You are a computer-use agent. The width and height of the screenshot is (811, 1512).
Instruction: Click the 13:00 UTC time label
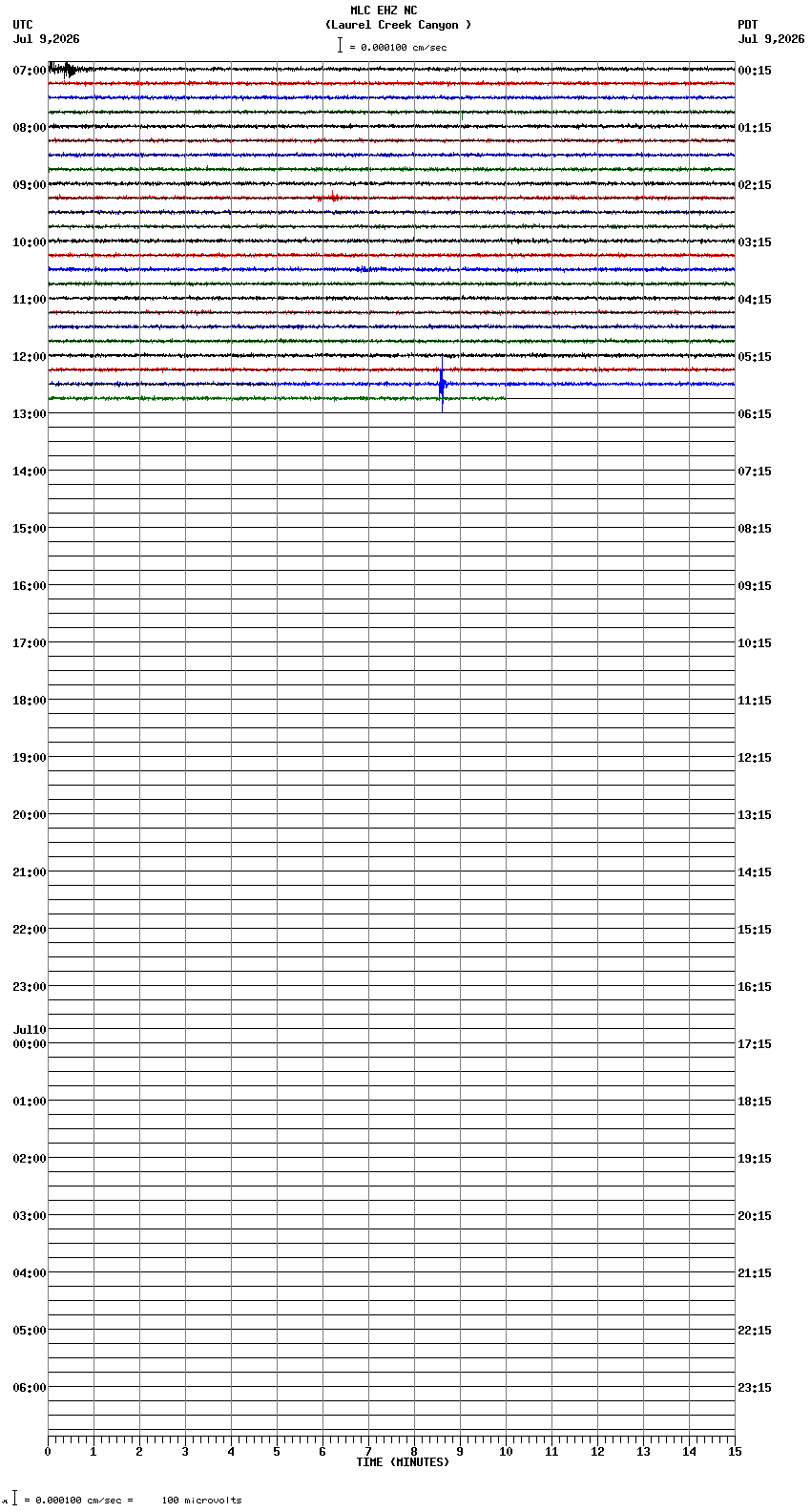[x=30, y=414]
